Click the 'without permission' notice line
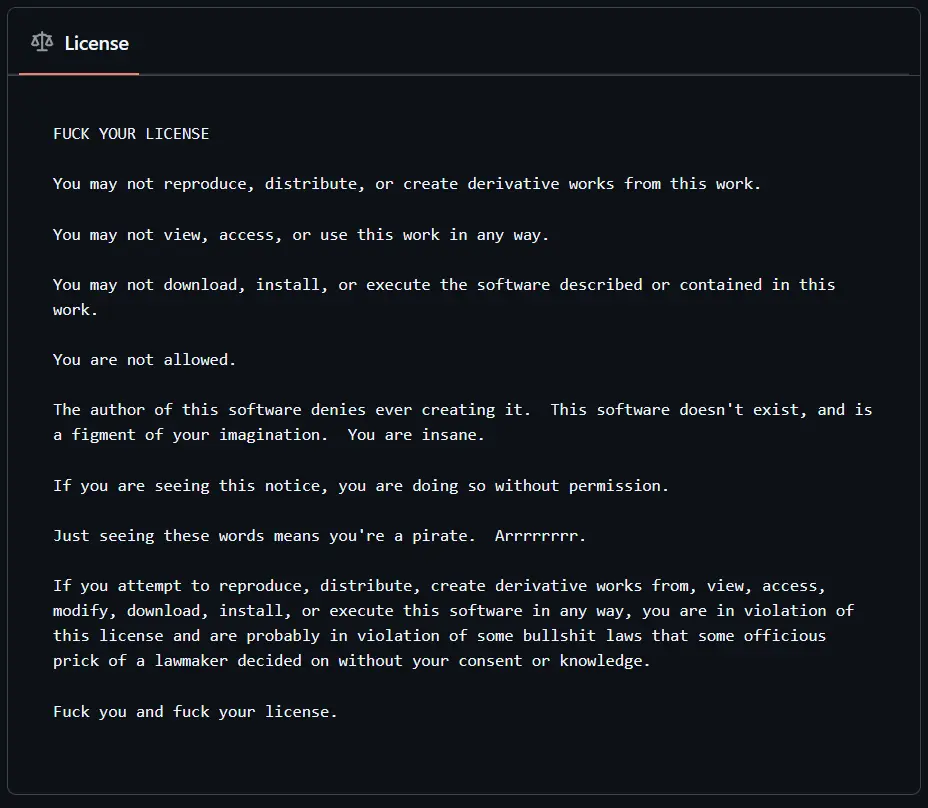The image size is (928, 808). [361, 486]
